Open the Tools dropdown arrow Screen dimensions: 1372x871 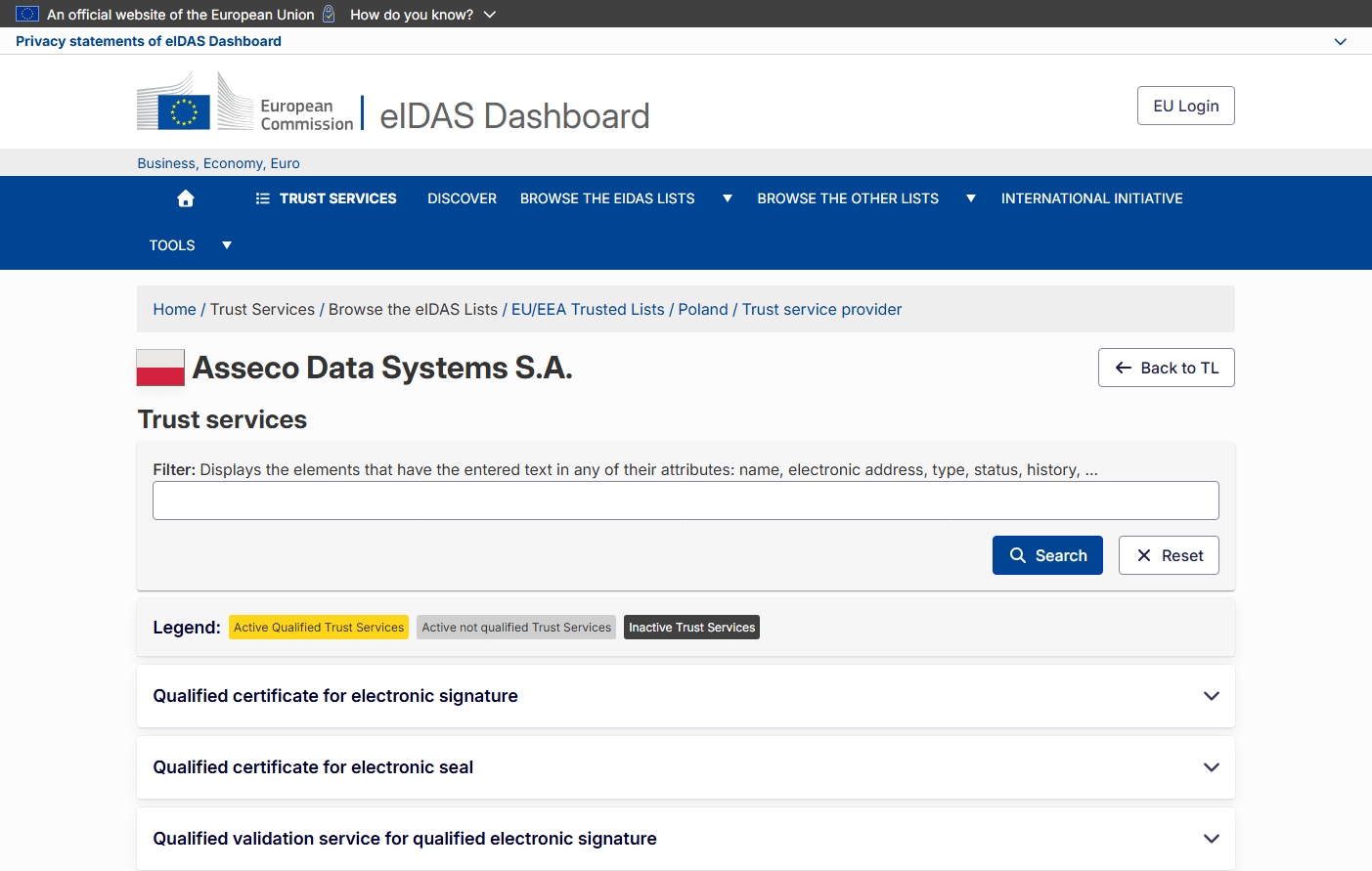click(227, 245)
